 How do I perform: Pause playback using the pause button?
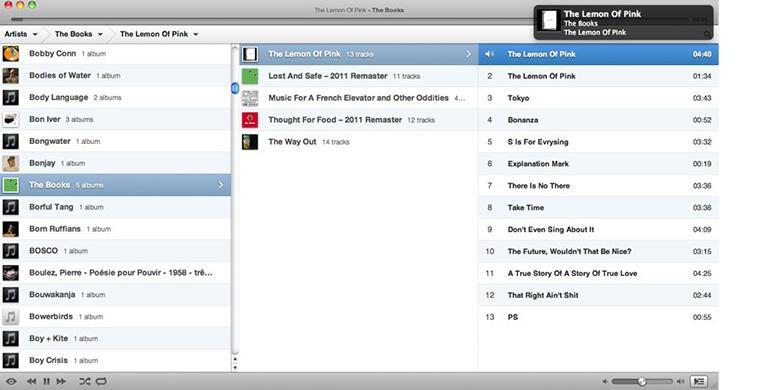[46, 382]
